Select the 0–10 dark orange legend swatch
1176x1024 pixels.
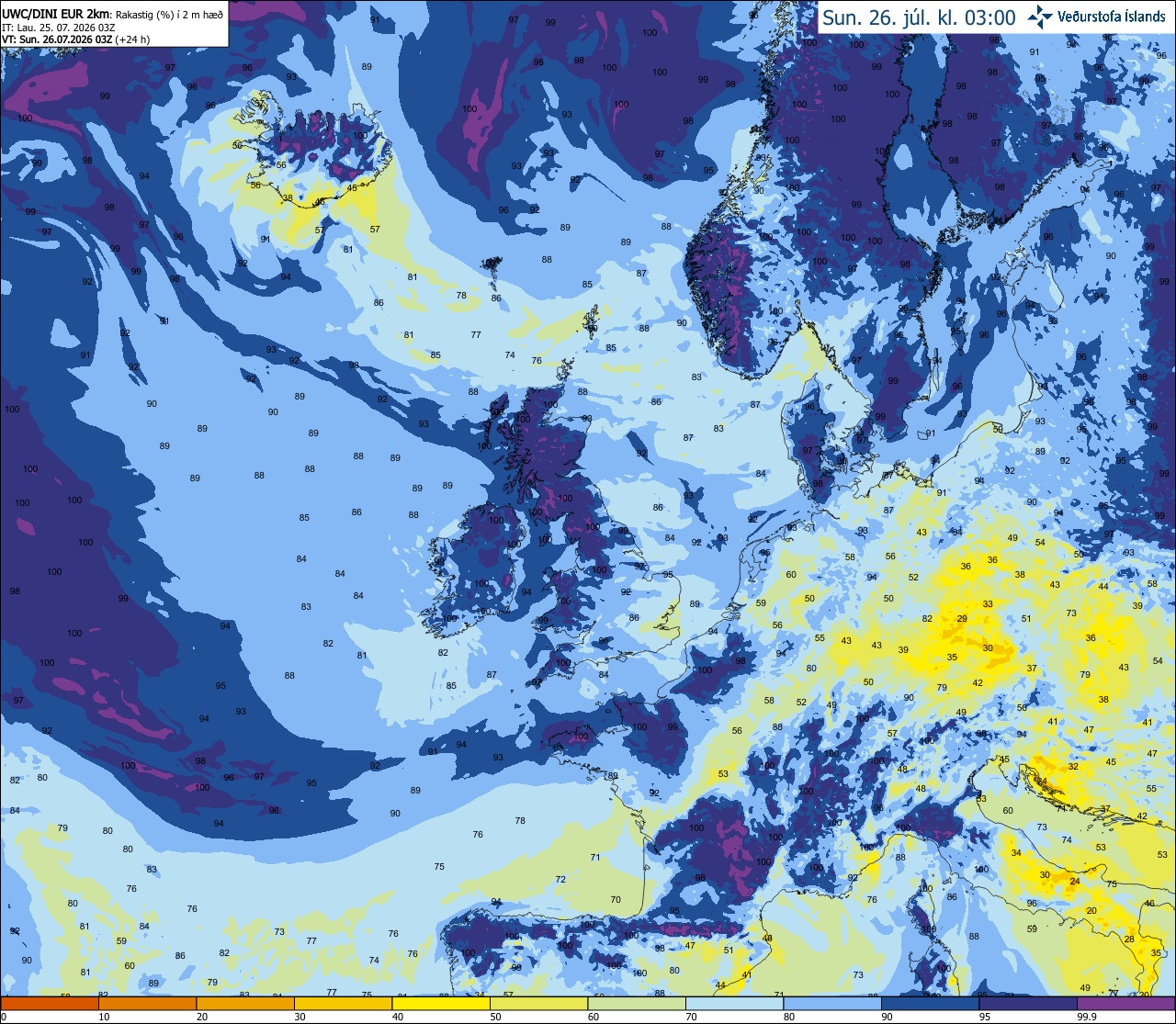51,1004
